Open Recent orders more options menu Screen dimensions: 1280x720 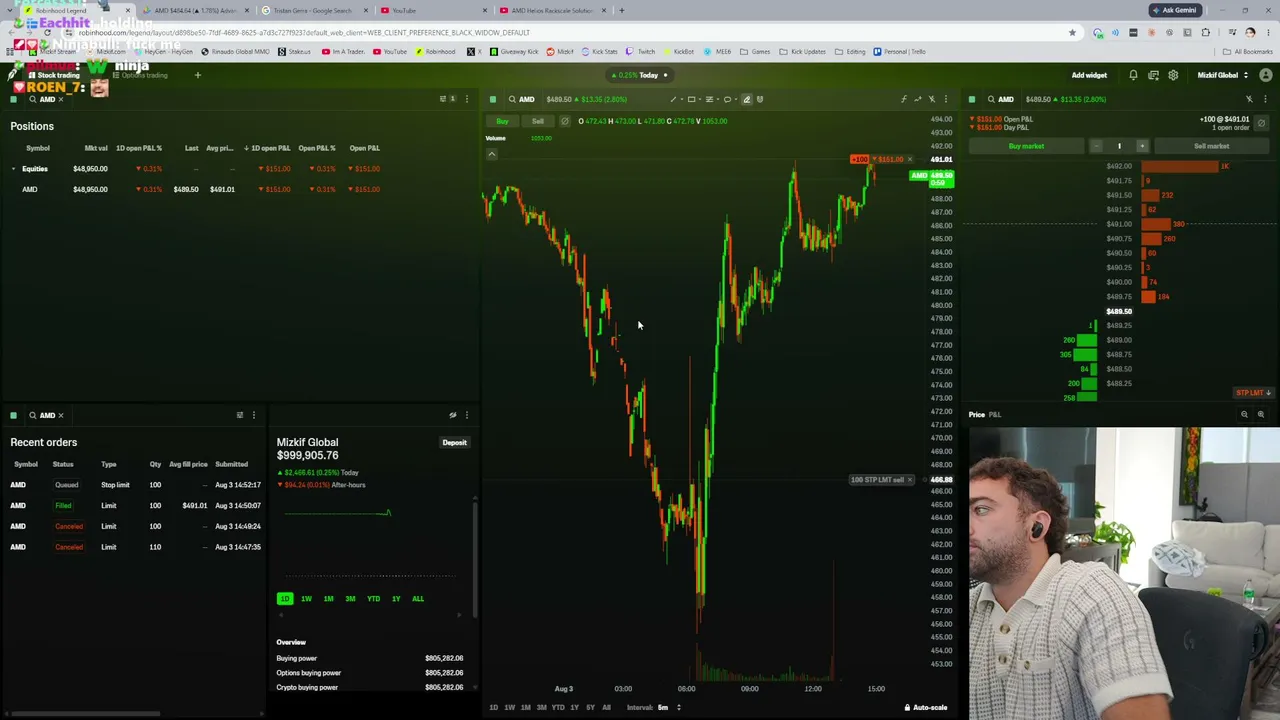(x=254, y=415)
